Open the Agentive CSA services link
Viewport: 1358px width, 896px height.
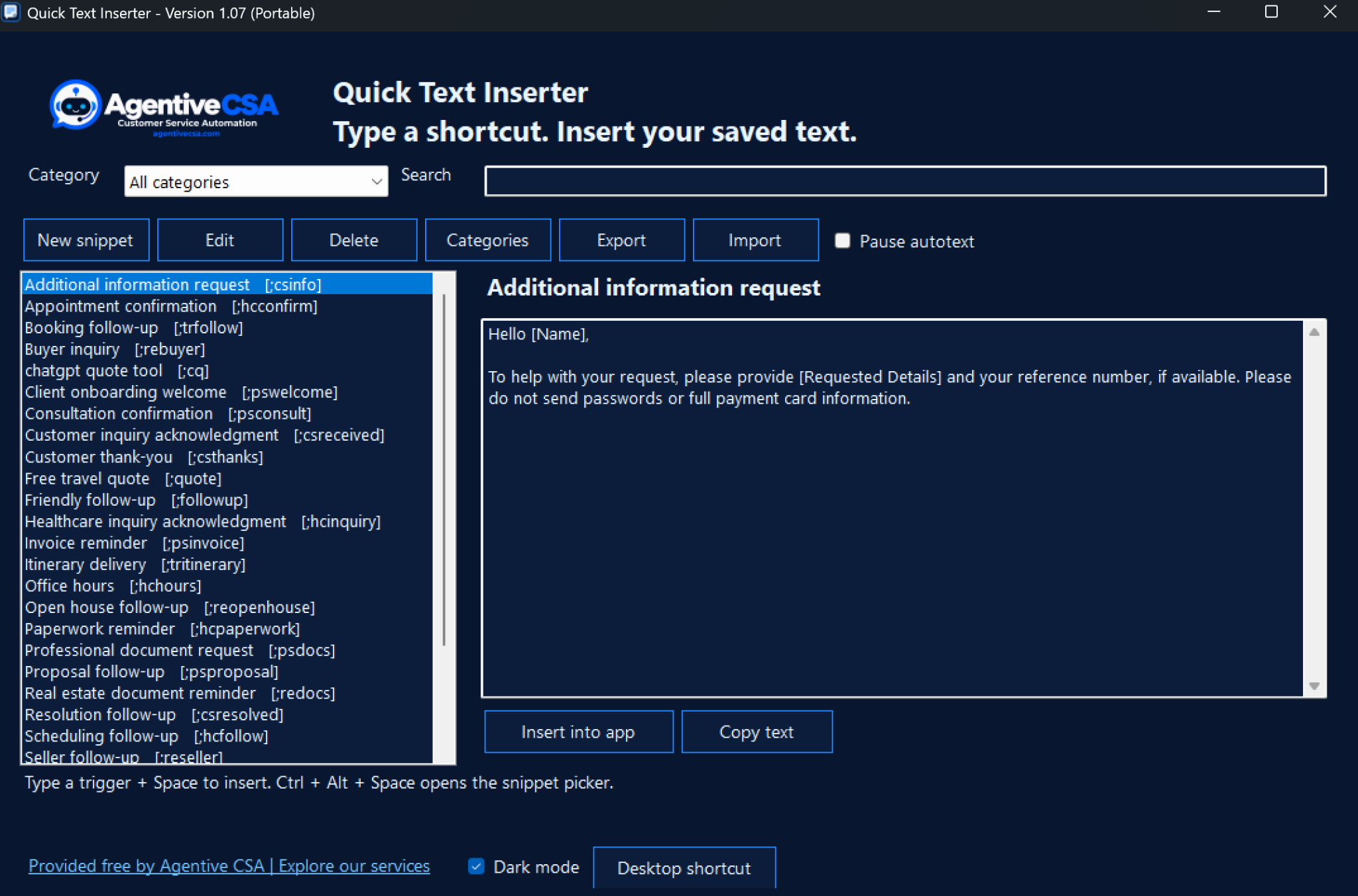pyautogui.click(x=229, y=866)
